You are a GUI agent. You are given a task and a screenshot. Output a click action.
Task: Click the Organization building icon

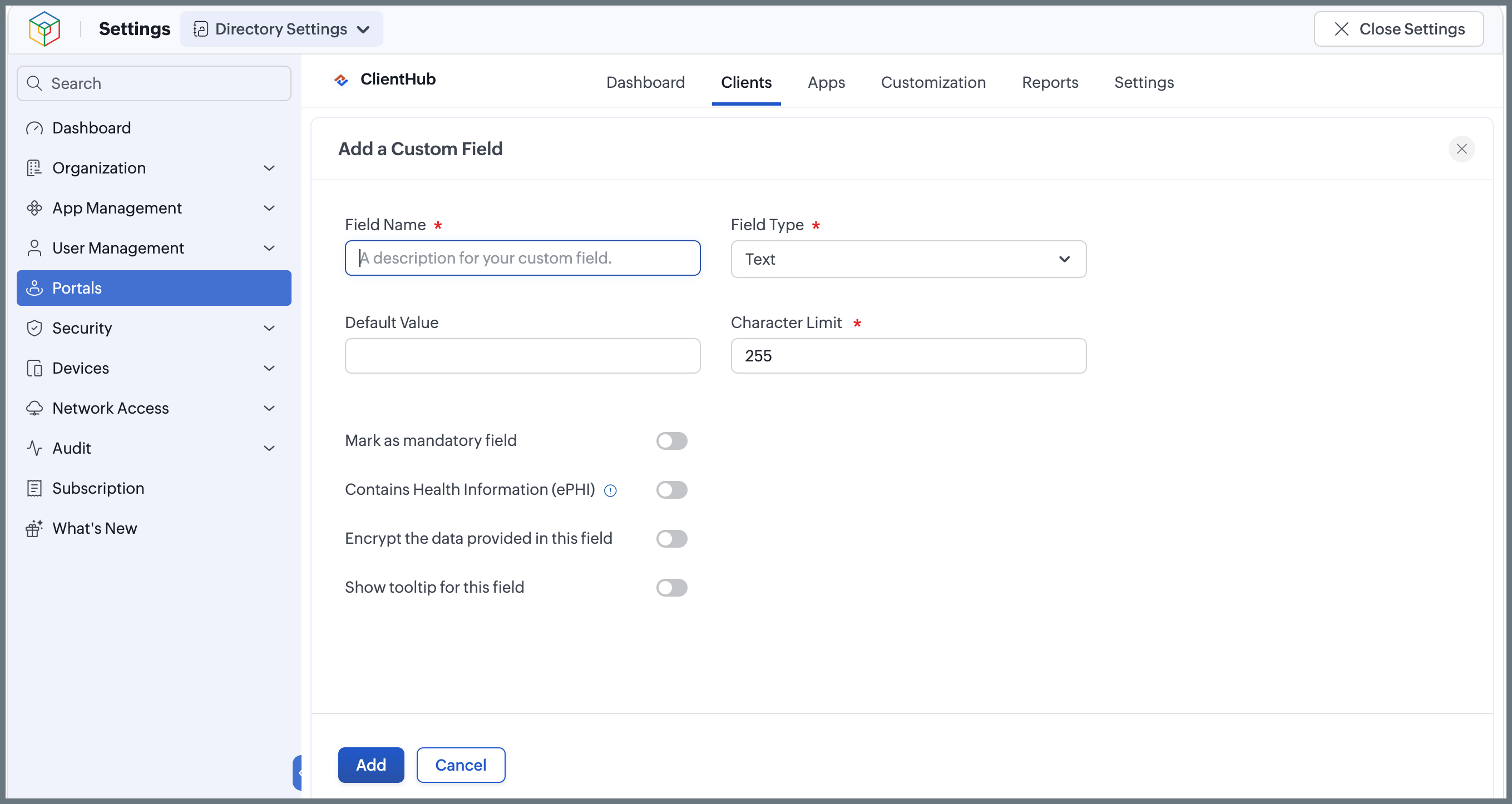point(34,168)
